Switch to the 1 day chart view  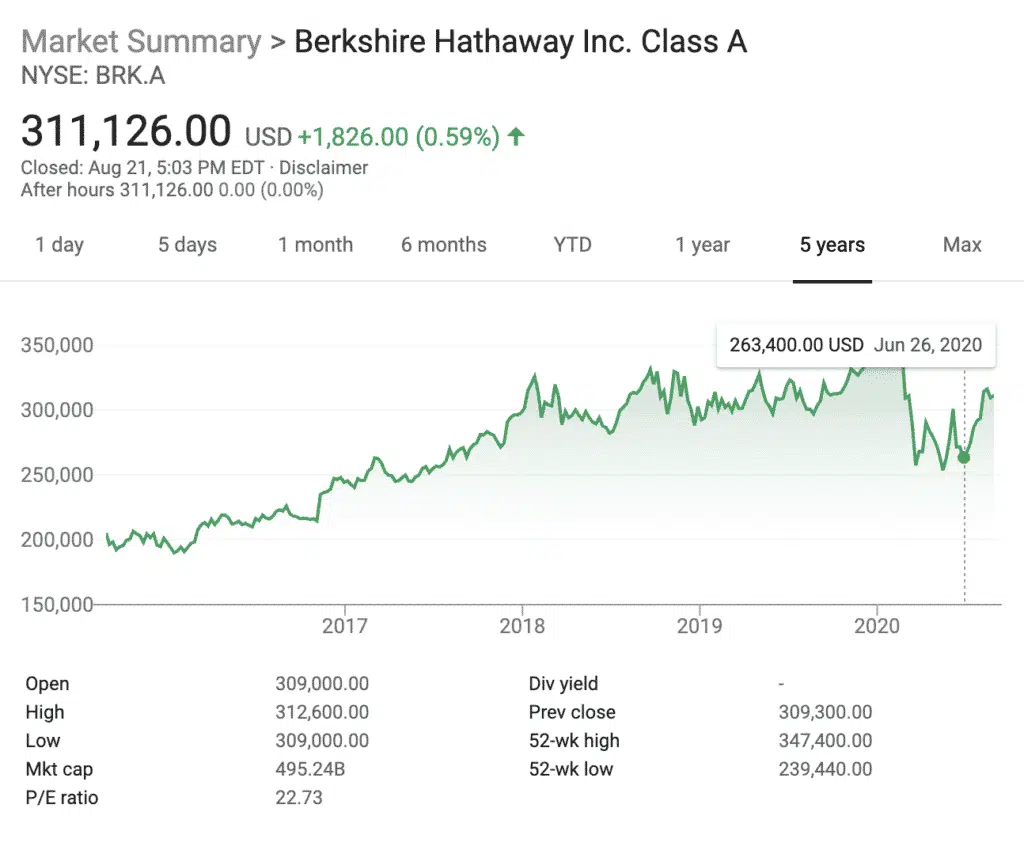coord(59,244)
